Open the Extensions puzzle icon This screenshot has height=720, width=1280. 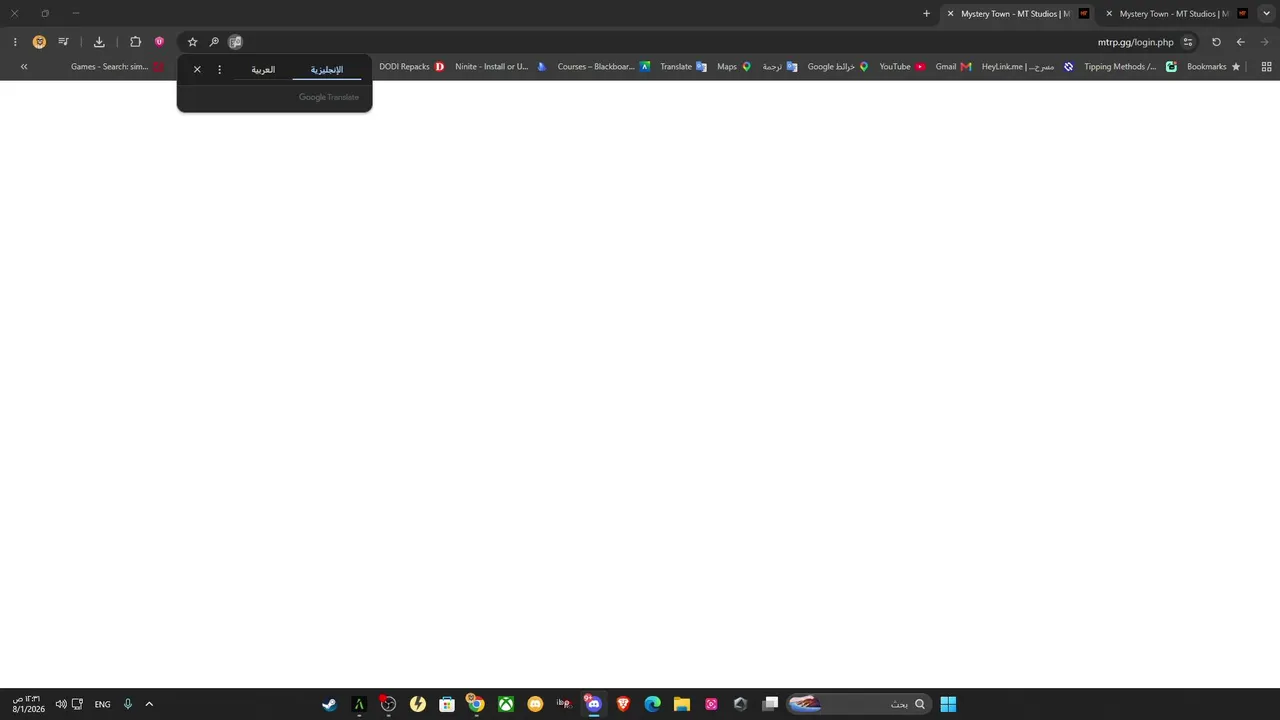pos(136,42)
